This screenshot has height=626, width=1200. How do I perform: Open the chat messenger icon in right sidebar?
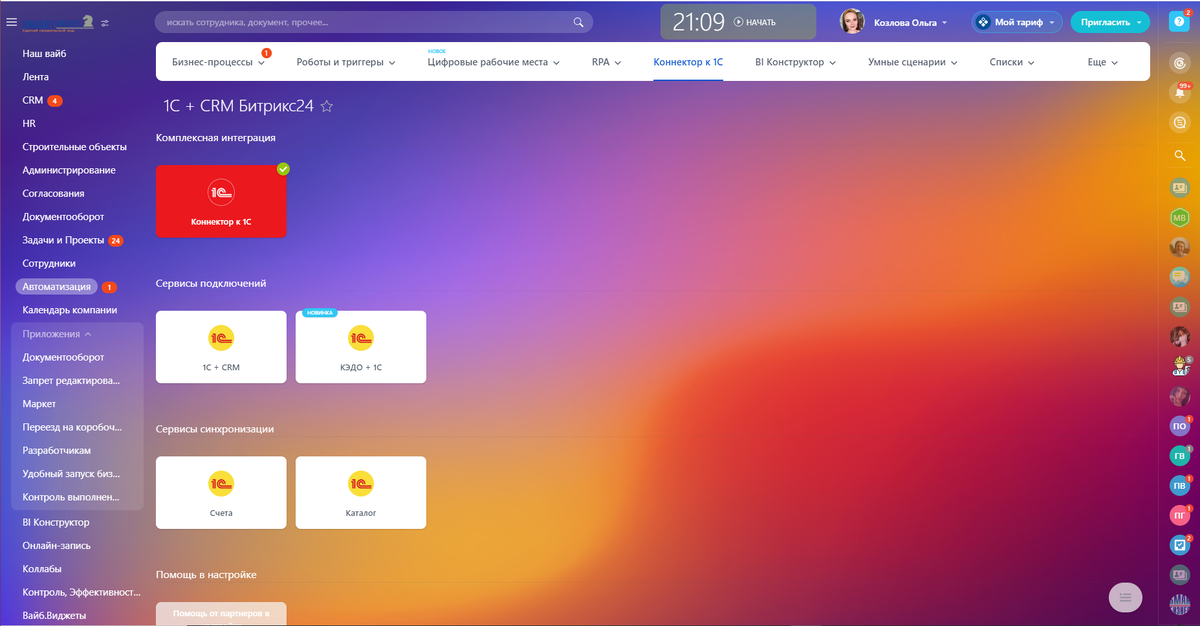(1180, 123)
